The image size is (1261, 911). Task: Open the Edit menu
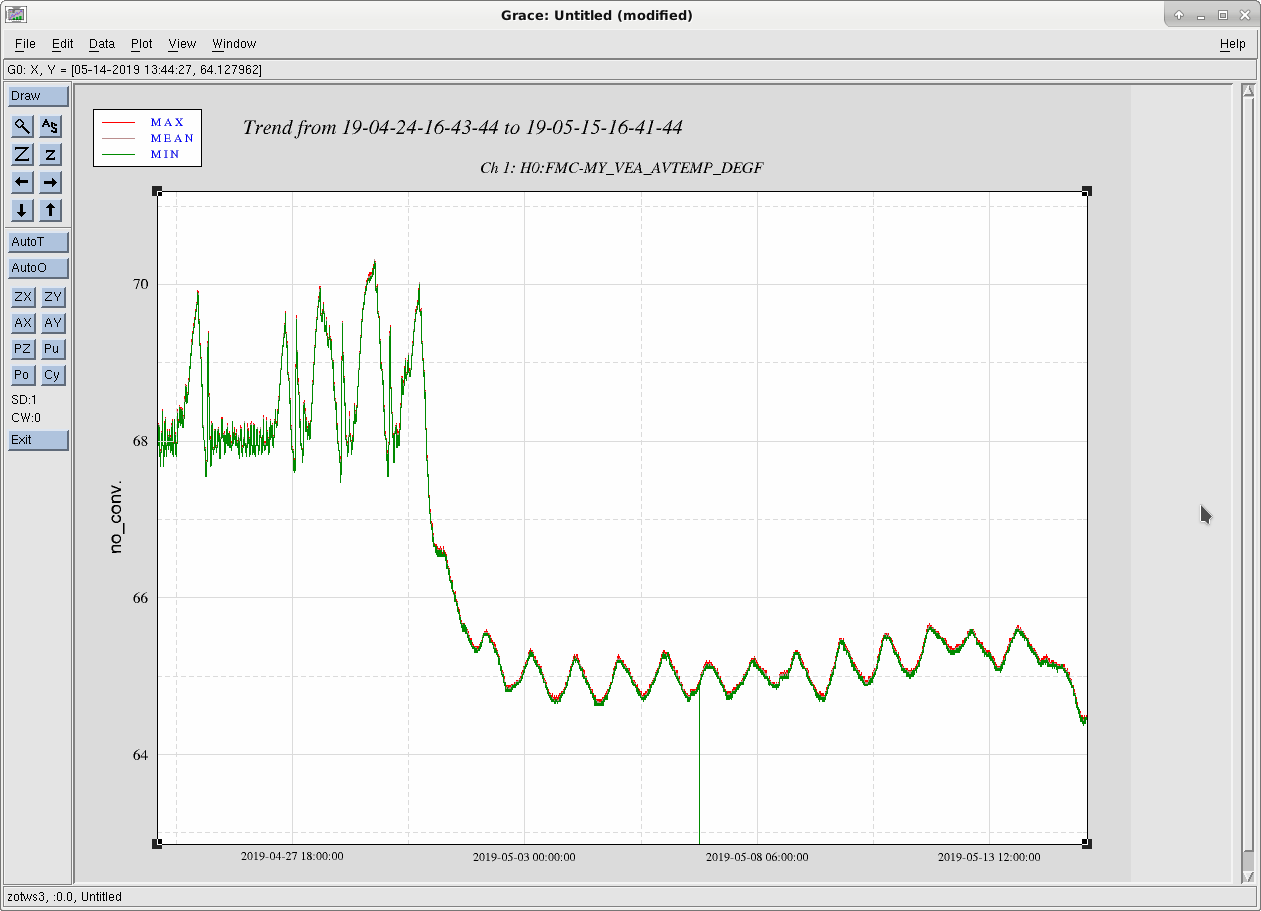63,44
